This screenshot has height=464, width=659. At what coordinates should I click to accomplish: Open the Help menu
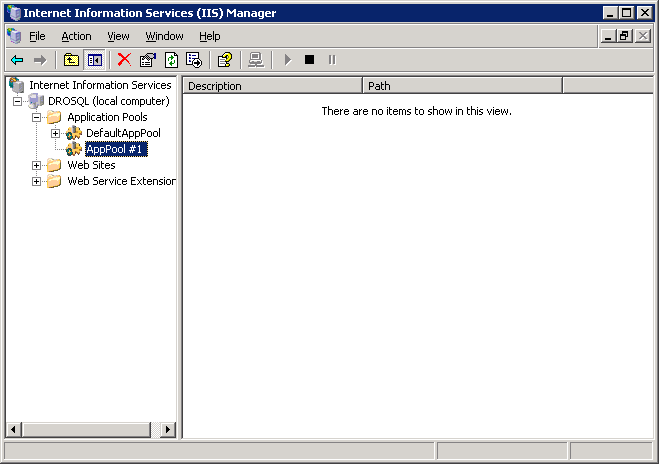209,37
